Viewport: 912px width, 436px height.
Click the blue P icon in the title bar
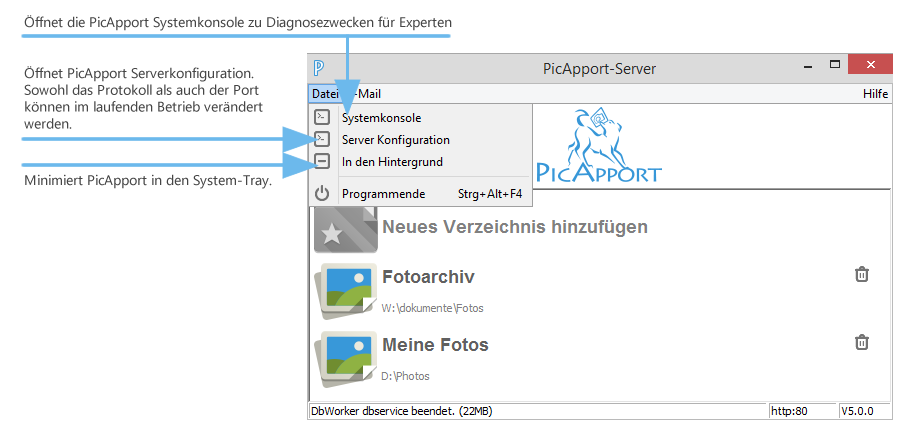[x=317, y=69]
